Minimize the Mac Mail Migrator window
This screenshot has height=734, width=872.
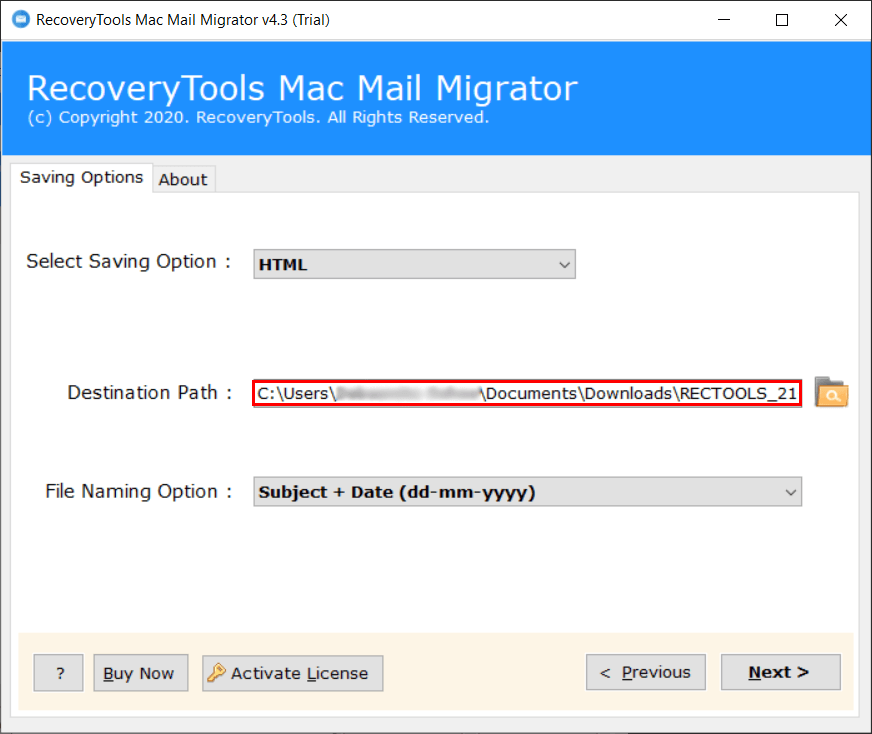click(724, 20)
